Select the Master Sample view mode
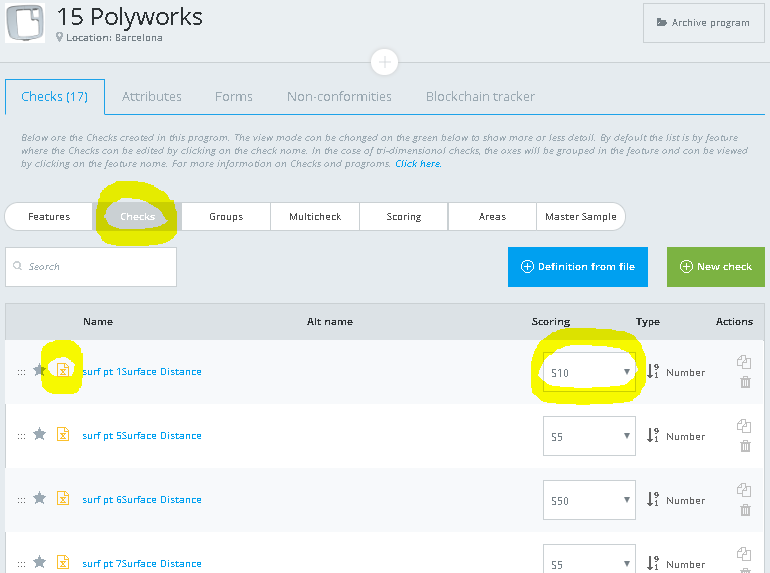 580,217
